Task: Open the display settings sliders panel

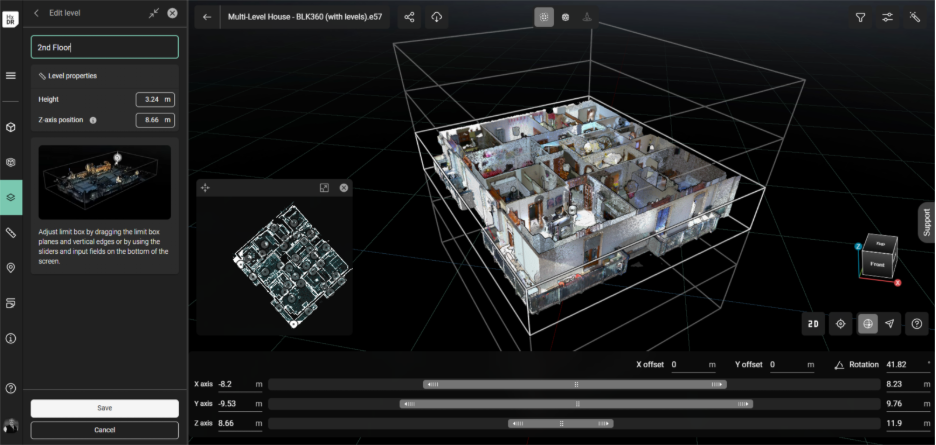Action: (x=887, y=17)
